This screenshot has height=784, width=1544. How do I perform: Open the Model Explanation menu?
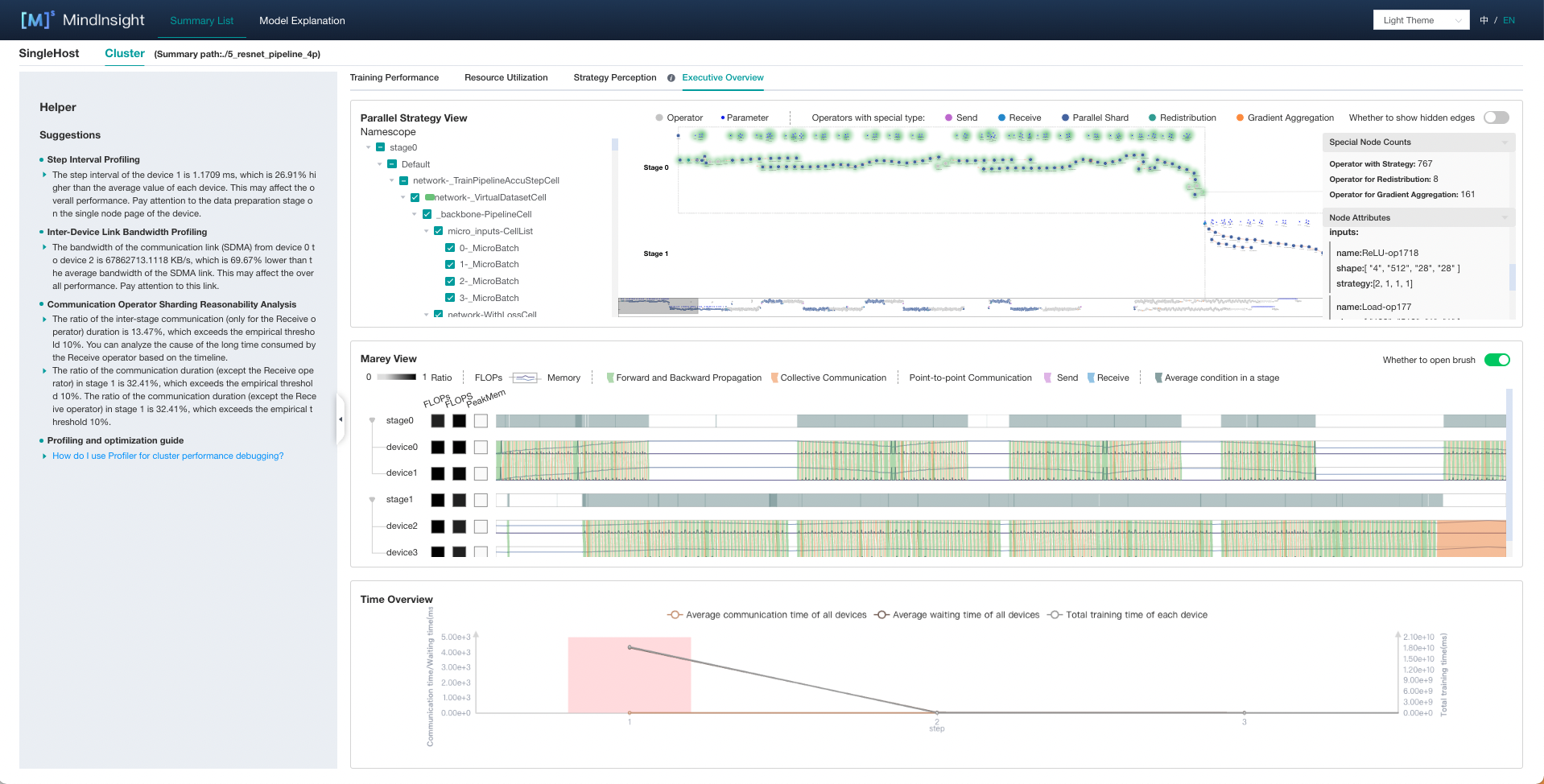[x=302, y=20]
